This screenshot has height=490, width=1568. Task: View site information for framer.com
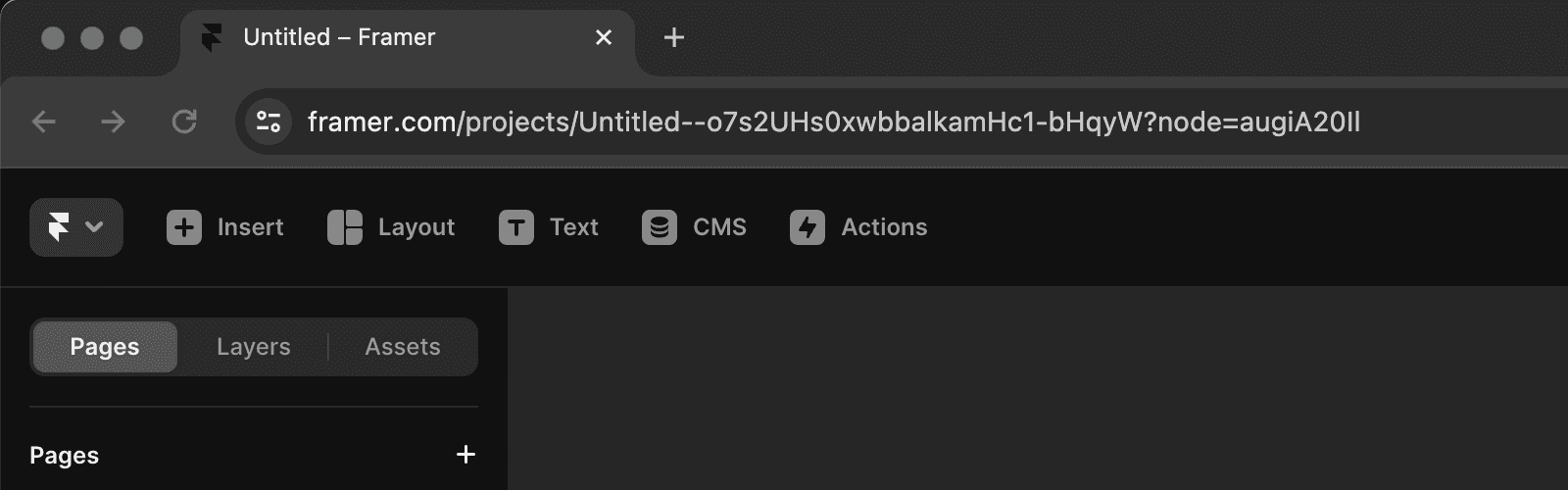point(268,122)
